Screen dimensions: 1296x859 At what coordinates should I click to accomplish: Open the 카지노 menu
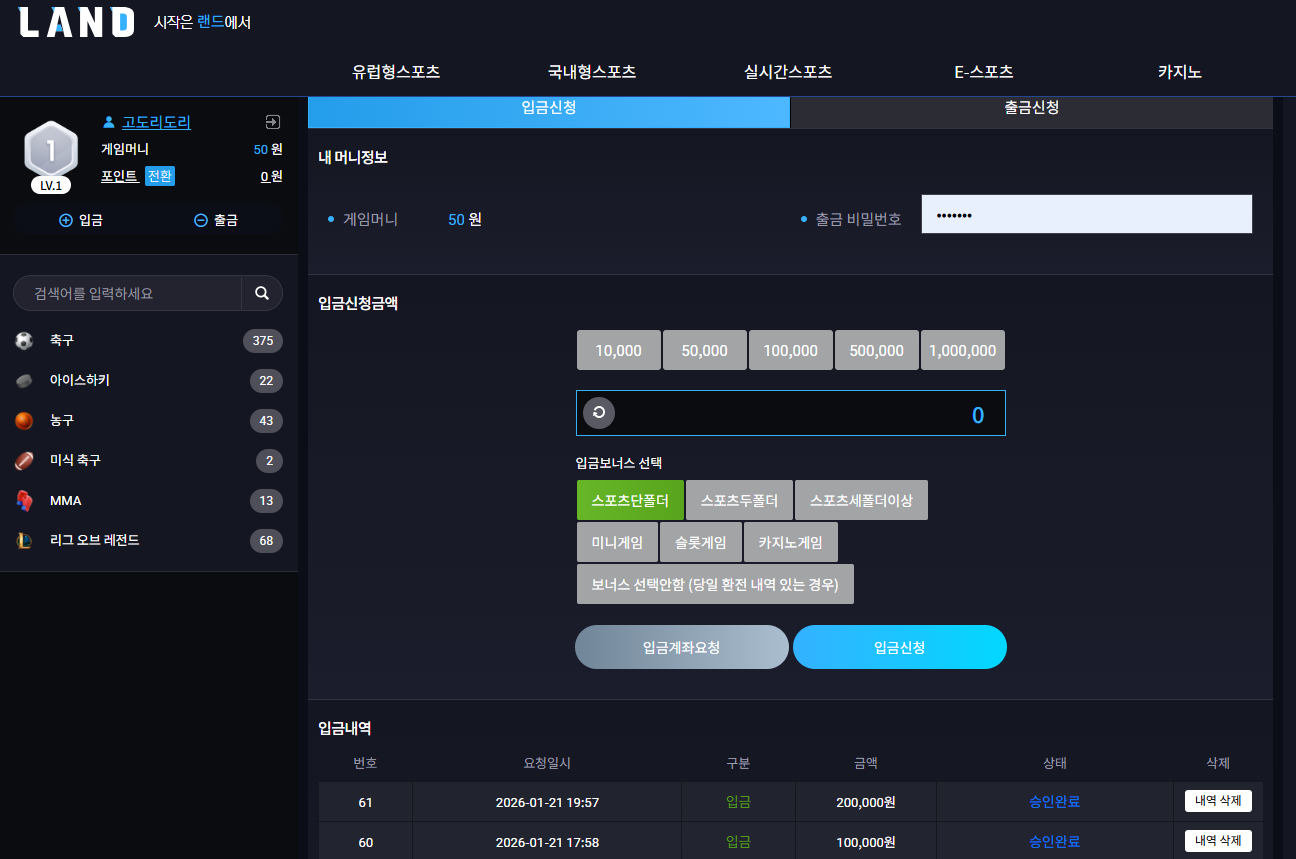pyautogui.click(x=1180, y=72)
